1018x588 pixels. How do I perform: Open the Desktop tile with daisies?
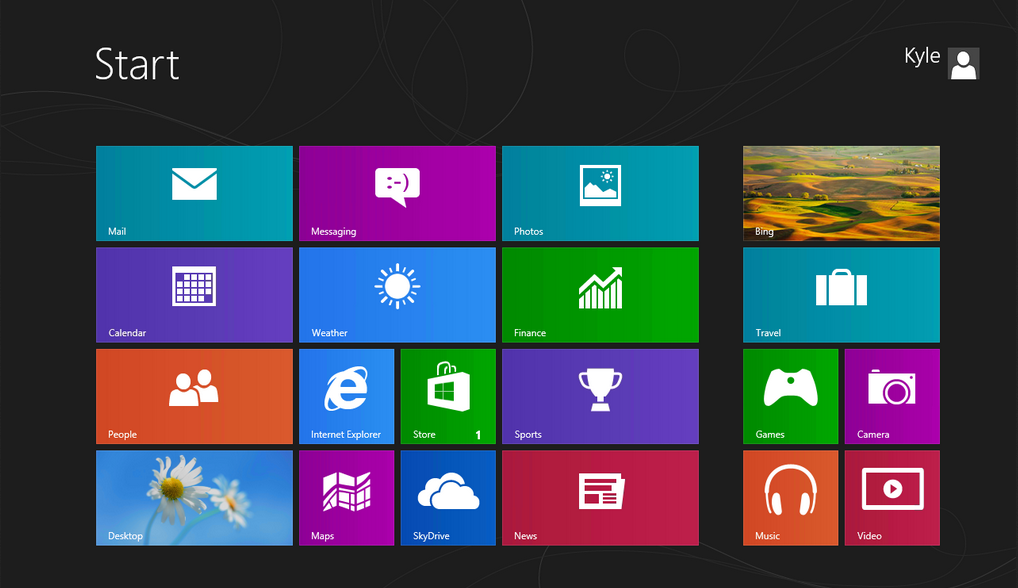point(194,498)
